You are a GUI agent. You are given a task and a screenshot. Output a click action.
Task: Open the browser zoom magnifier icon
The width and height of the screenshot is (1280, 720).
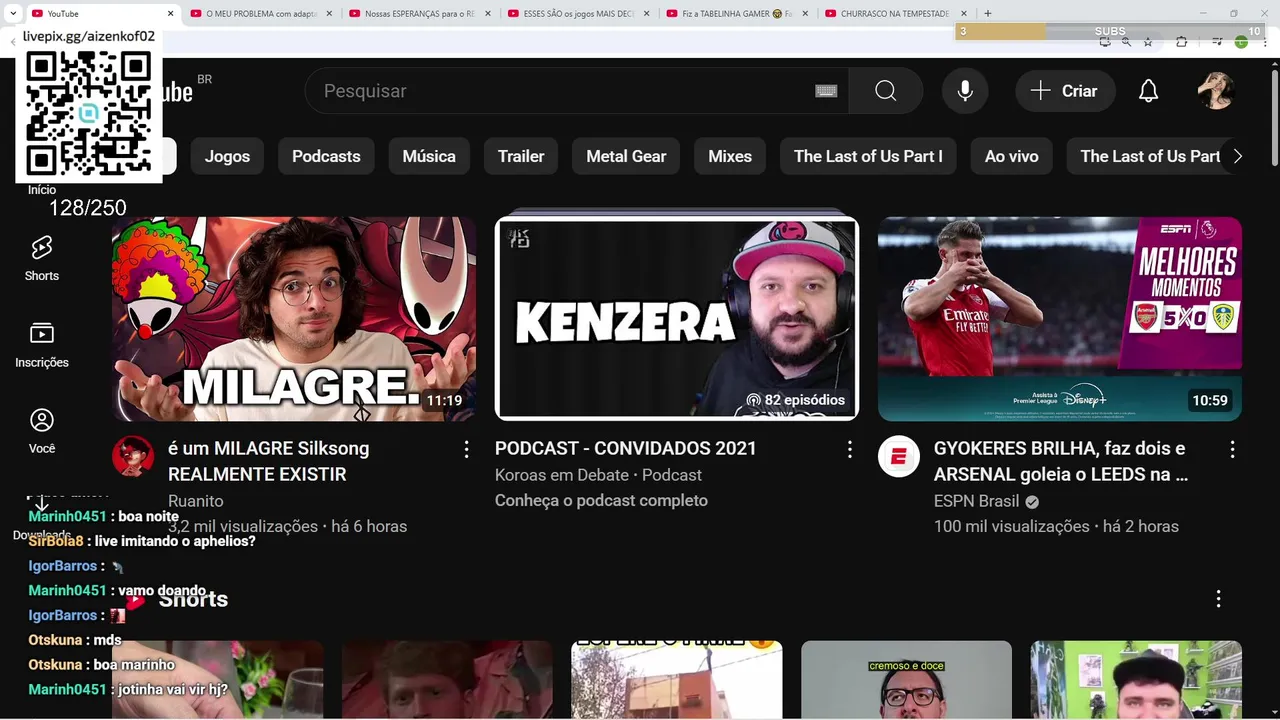coord(1126,42)
